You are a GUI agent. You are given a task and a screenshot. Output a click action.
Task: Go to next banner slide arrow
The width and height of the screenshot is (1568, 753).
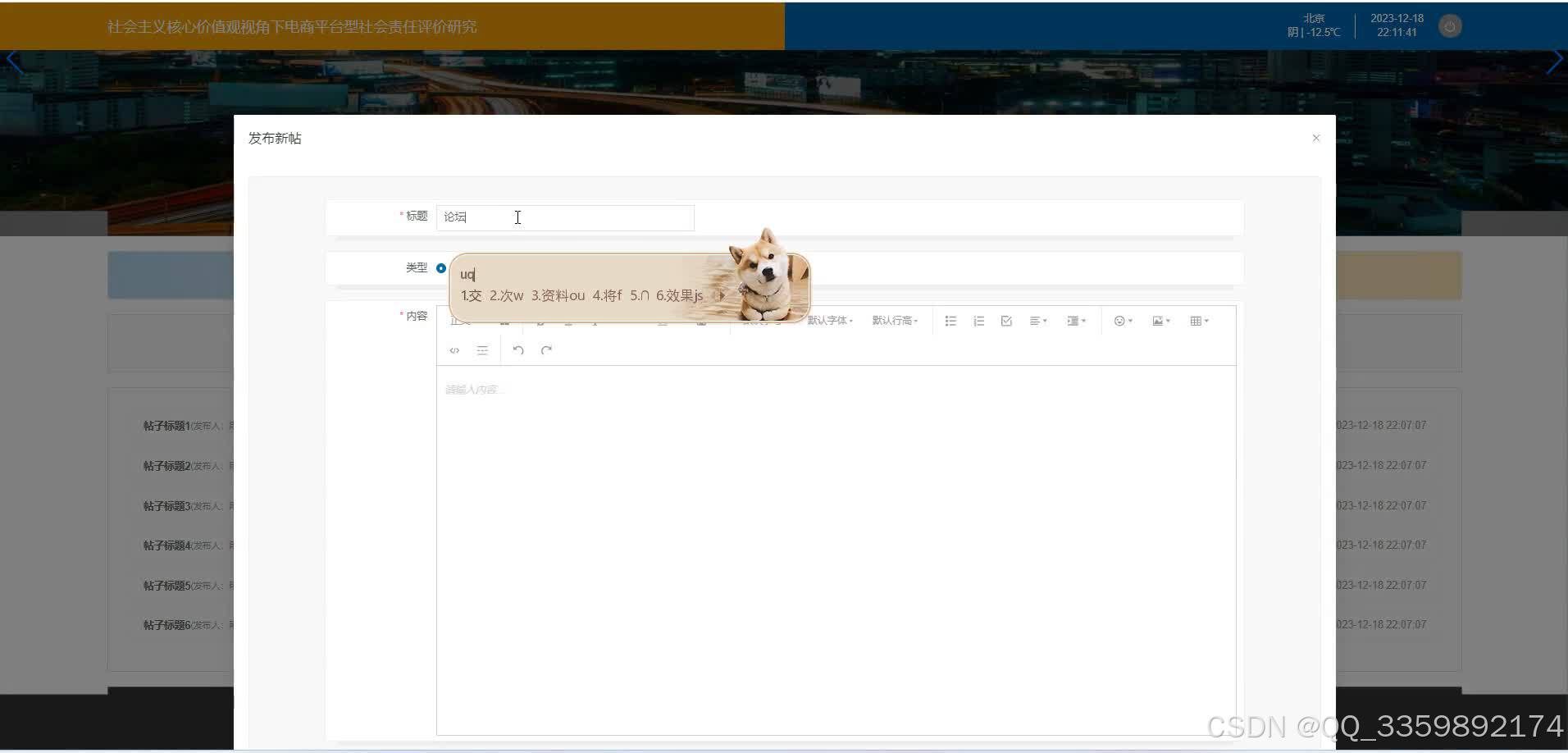(1553, 62)
